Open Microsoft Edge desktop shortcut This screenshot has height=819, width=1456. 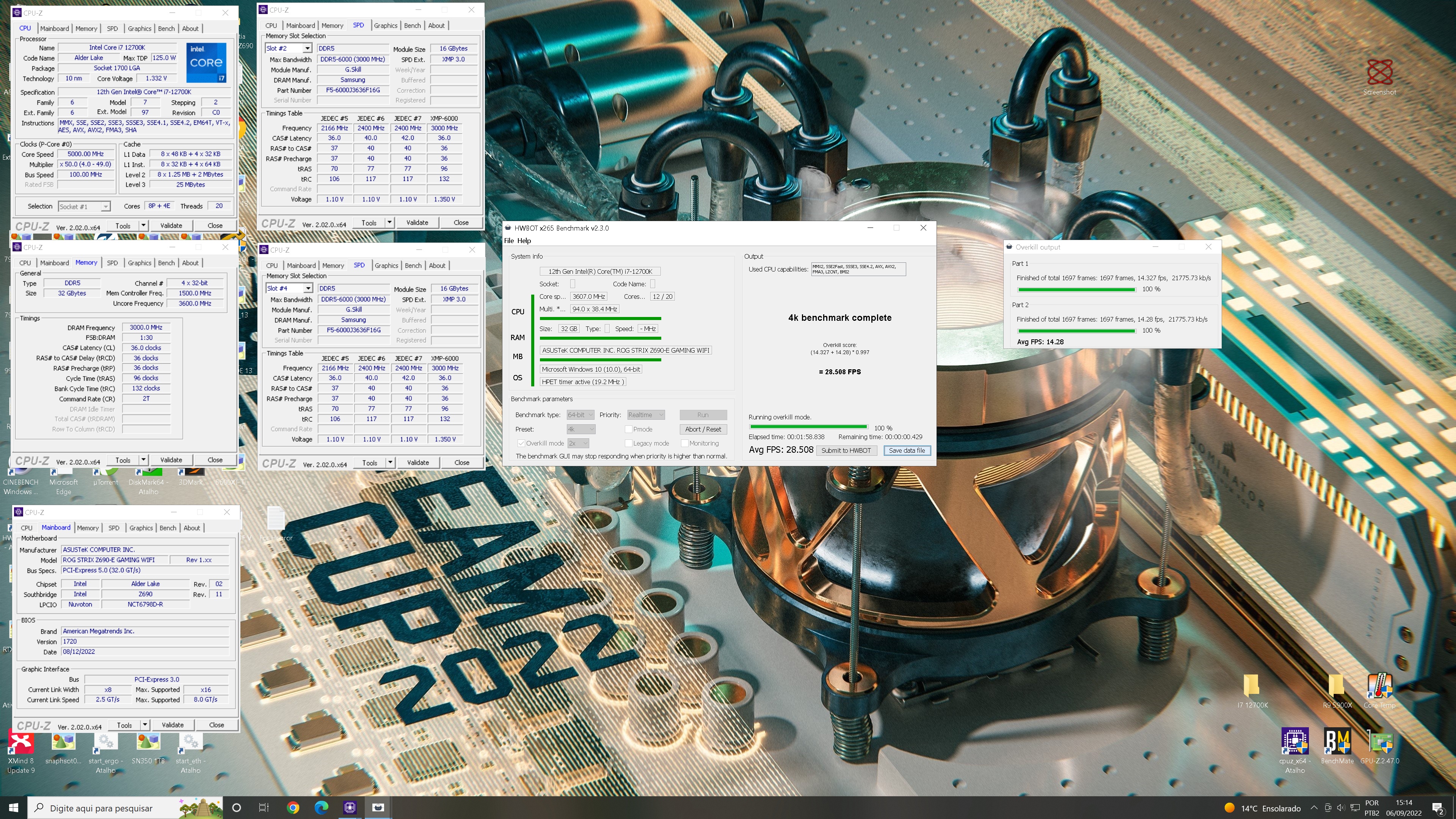[x=63, y=482]
